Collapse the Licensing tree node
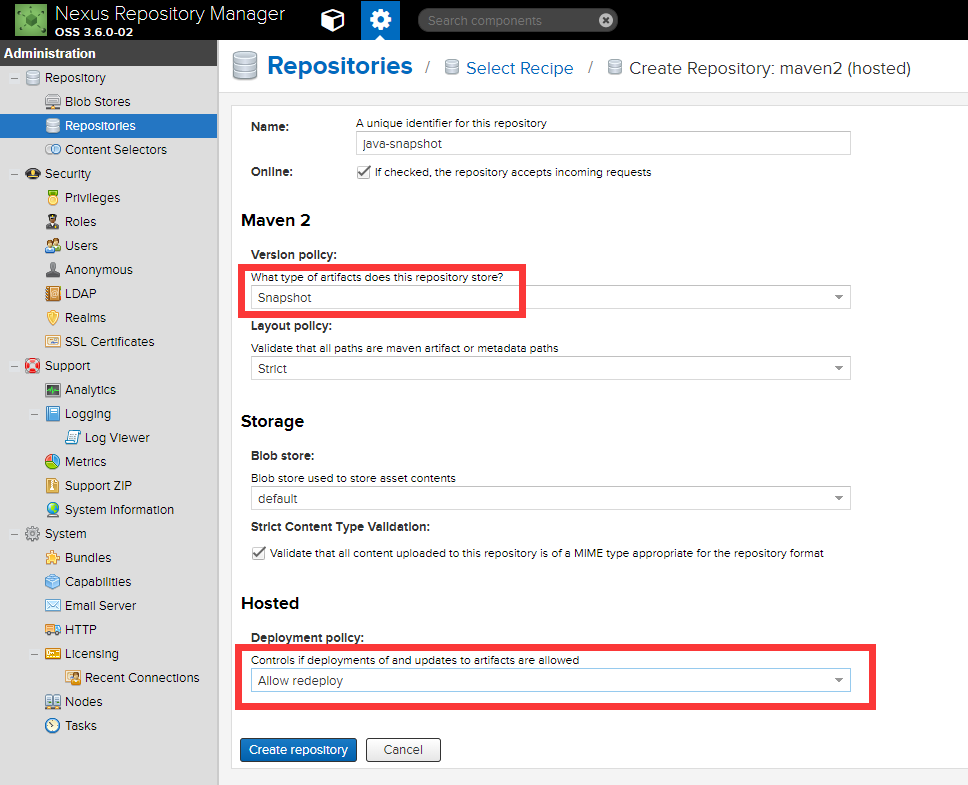This screenshot has width=968, height=785. point(34,654)
